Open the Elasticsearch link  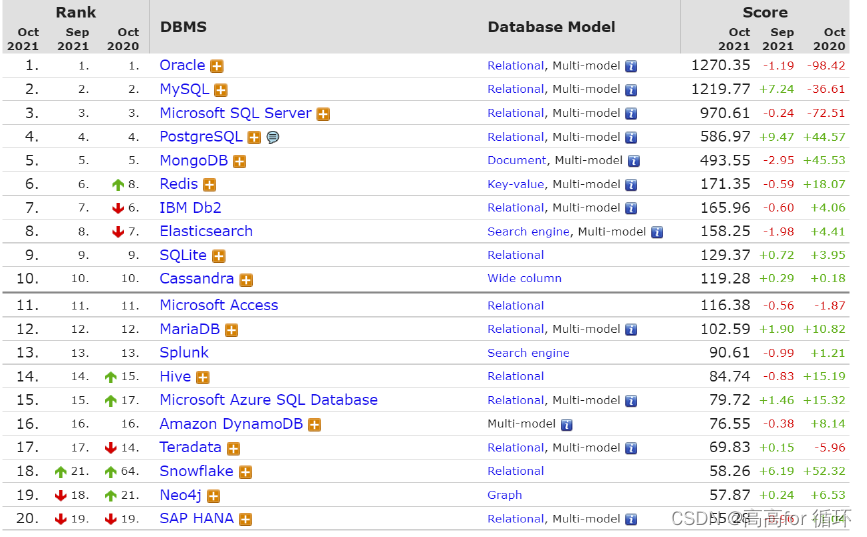pos(206,231)
